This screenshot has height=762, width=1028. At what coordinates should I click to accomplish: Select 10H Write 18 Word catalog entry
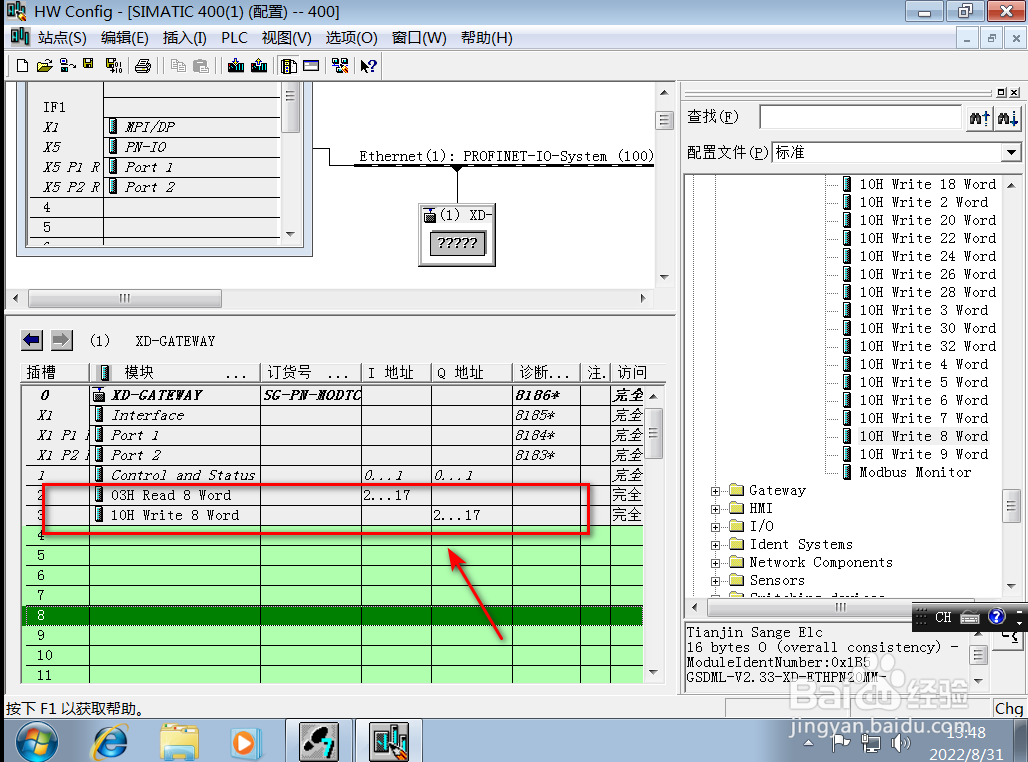tap(928, 184)
